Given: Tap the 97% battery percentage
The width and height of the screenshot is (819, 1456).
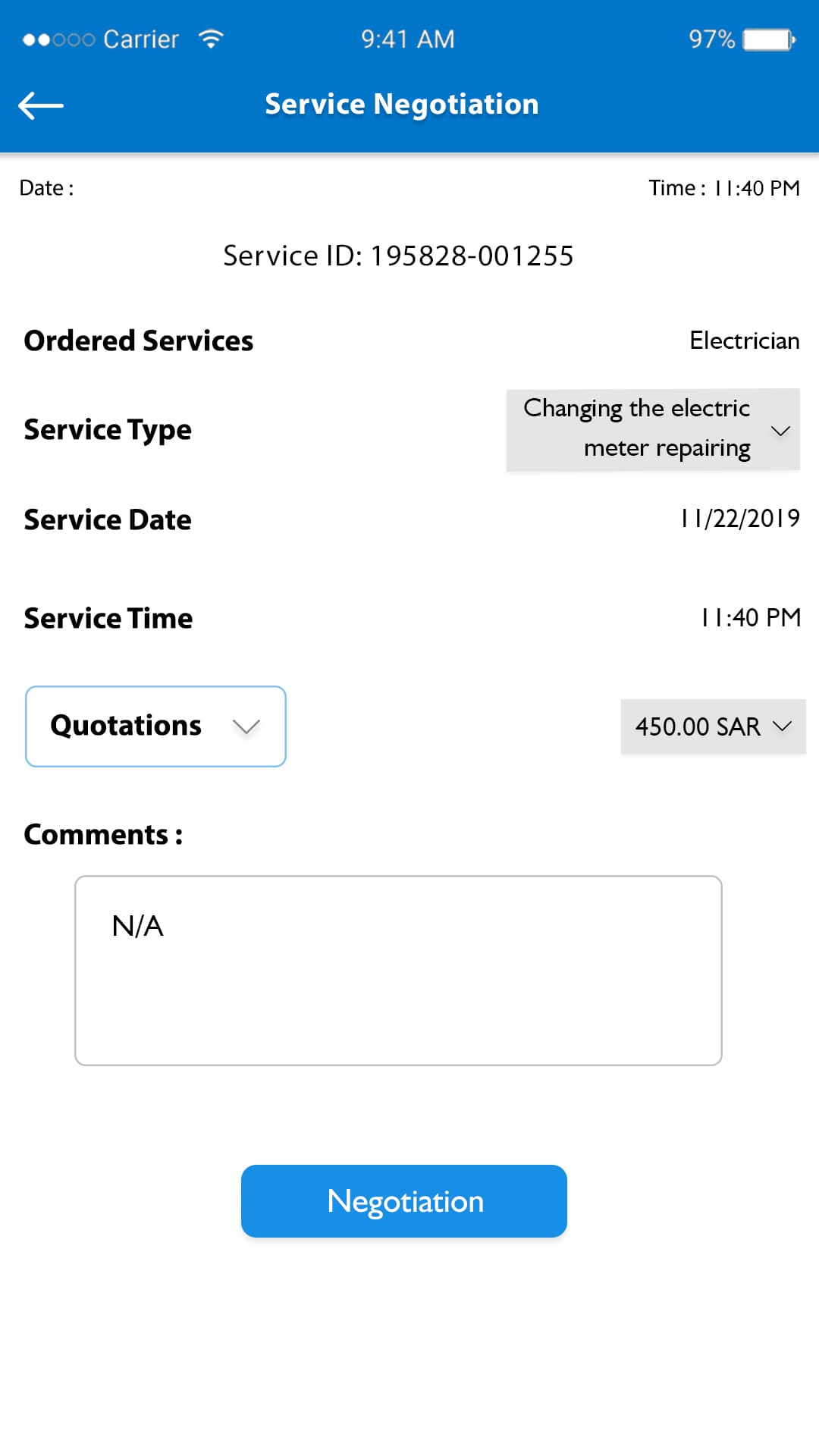Looking at the screenshot, I should (711, 39).
